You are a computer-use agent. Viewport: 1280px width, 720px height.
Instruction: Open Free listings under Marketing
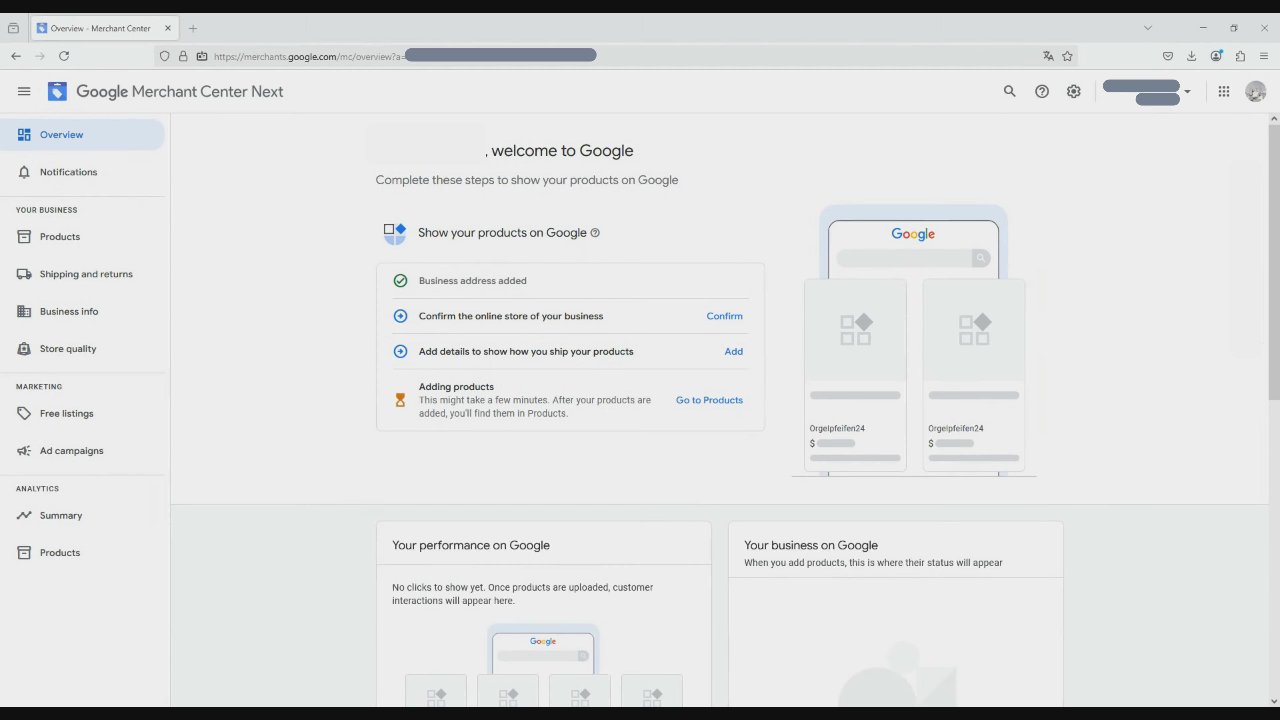[x=82, y=413]
